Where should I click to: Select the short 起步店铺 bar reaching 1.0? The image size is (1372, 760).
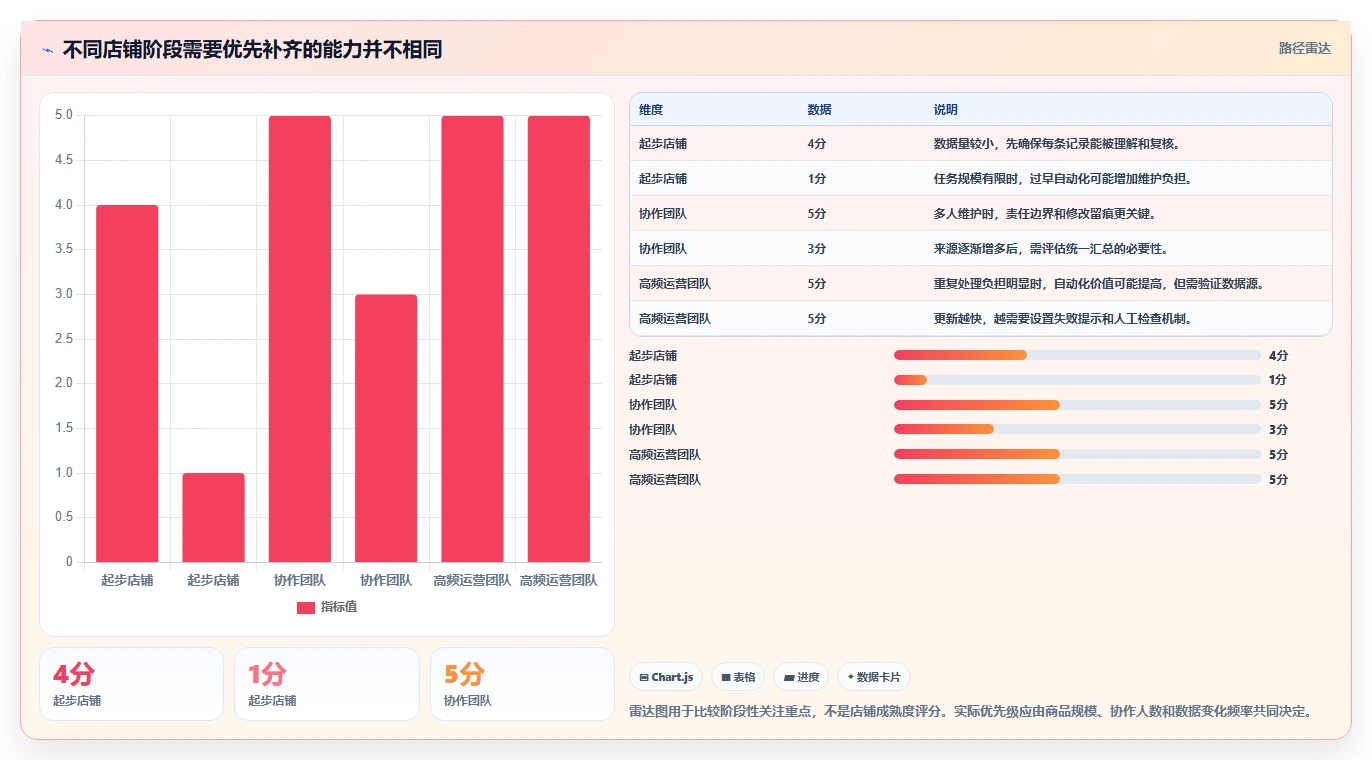click(x=213, y=518)
